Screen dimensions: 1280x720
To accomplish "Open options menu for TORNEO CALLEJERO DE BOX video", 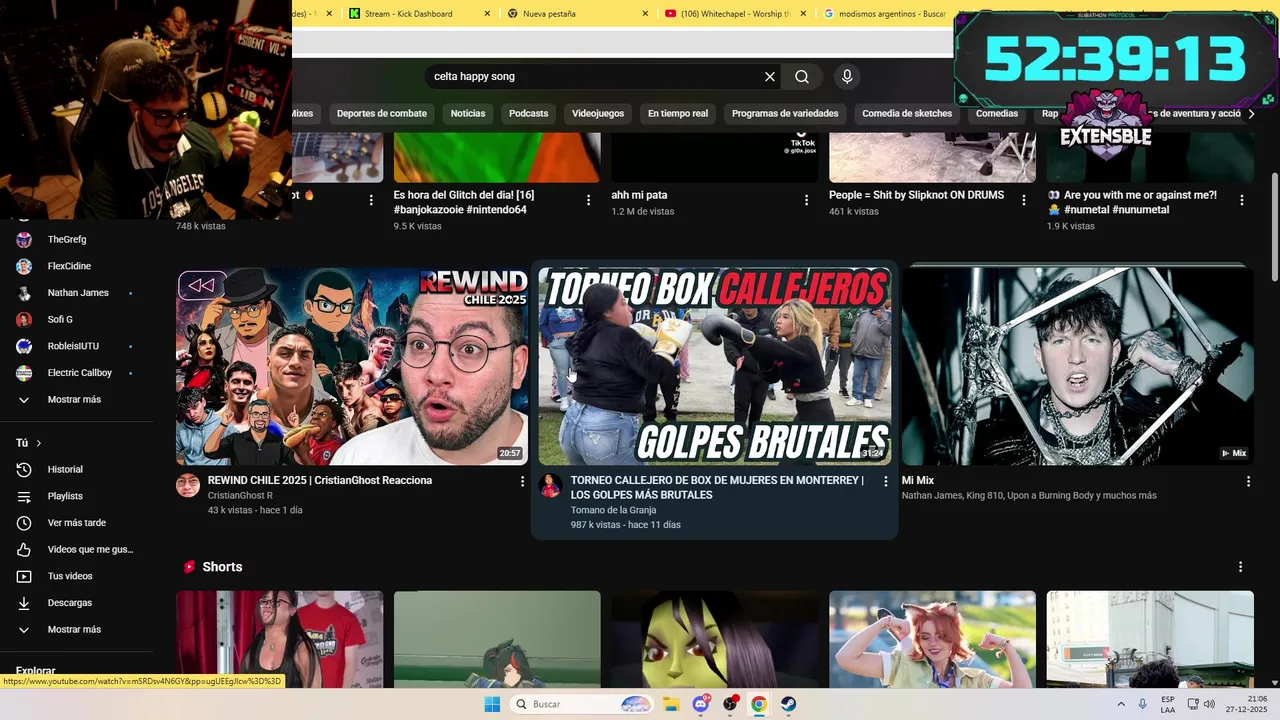I will click(x=885, y=481).
